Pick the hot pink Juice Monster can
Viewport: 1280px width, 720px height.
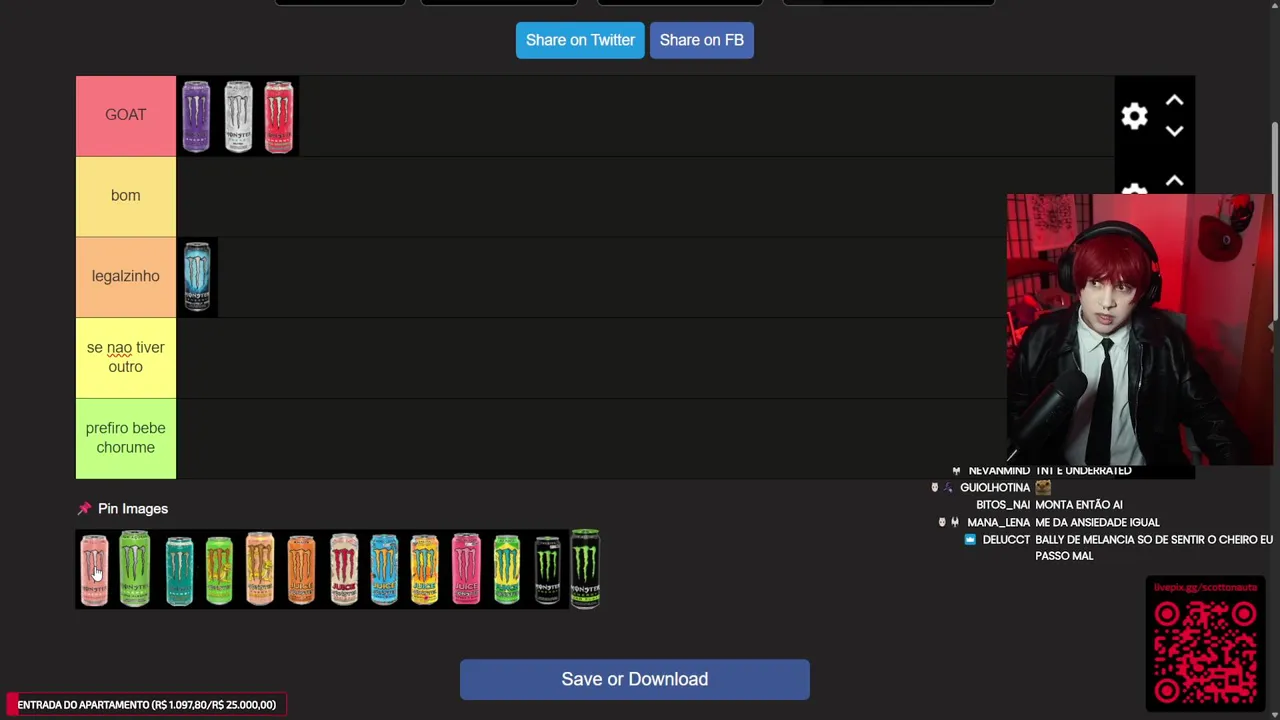coord(466,569)
